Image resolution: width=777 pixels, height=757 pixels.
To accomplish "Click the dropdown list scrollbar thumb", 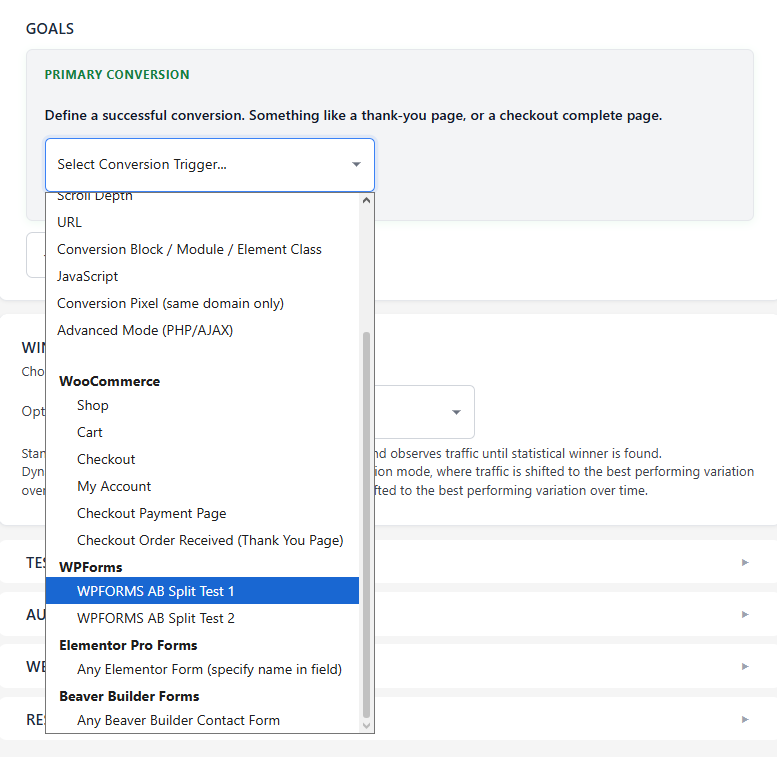I will click(366, 525).
